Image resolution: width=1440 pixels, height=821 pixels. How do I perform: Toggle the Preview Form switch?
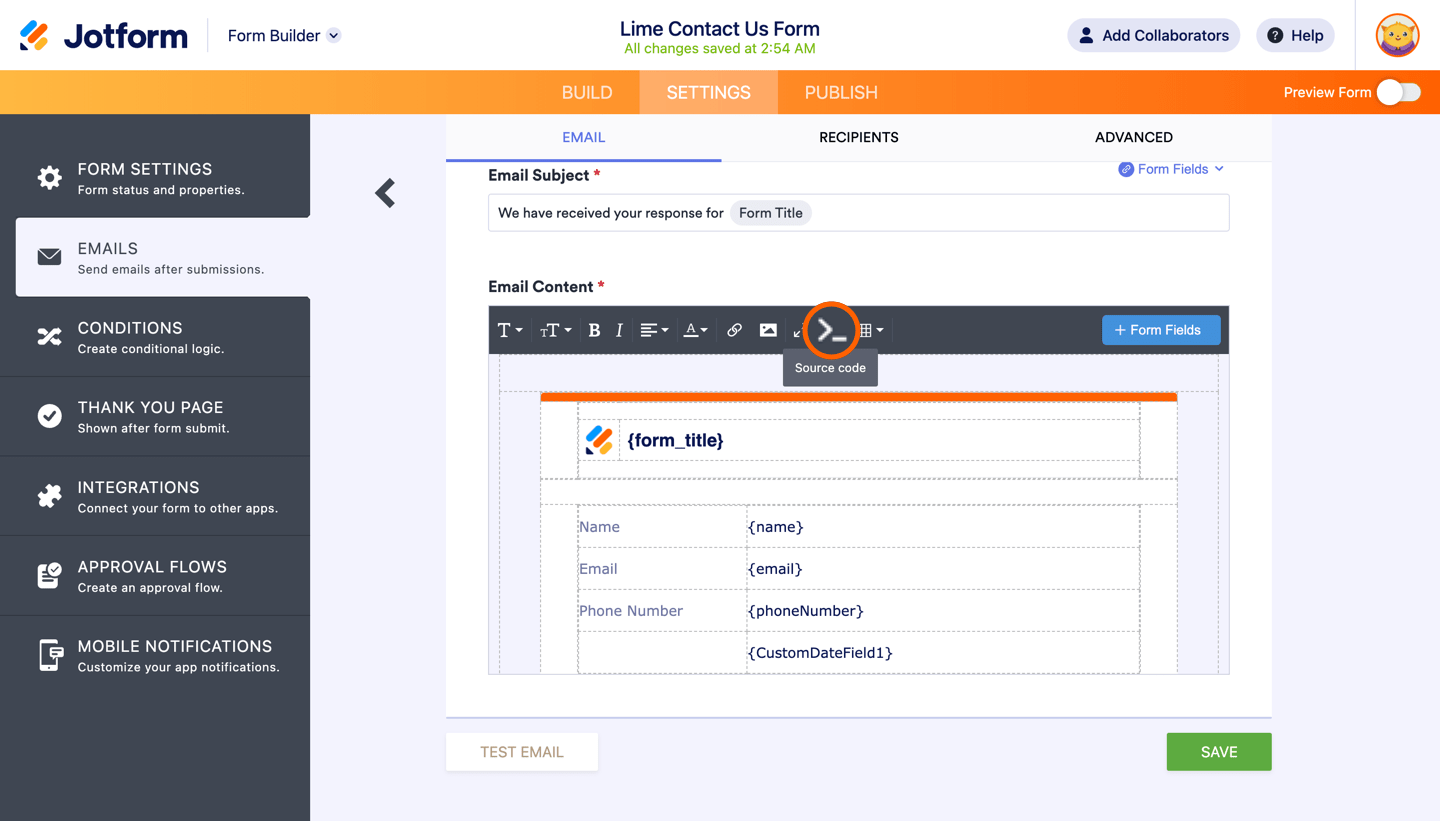(x=1398, y=92)
